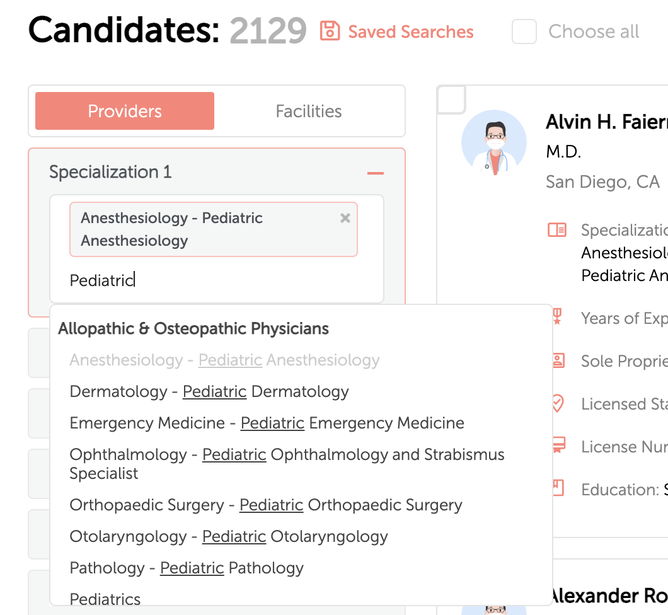This screenshot has height=615, width=668.
Task: Select the Providers tab
Action: click(125, 111)
